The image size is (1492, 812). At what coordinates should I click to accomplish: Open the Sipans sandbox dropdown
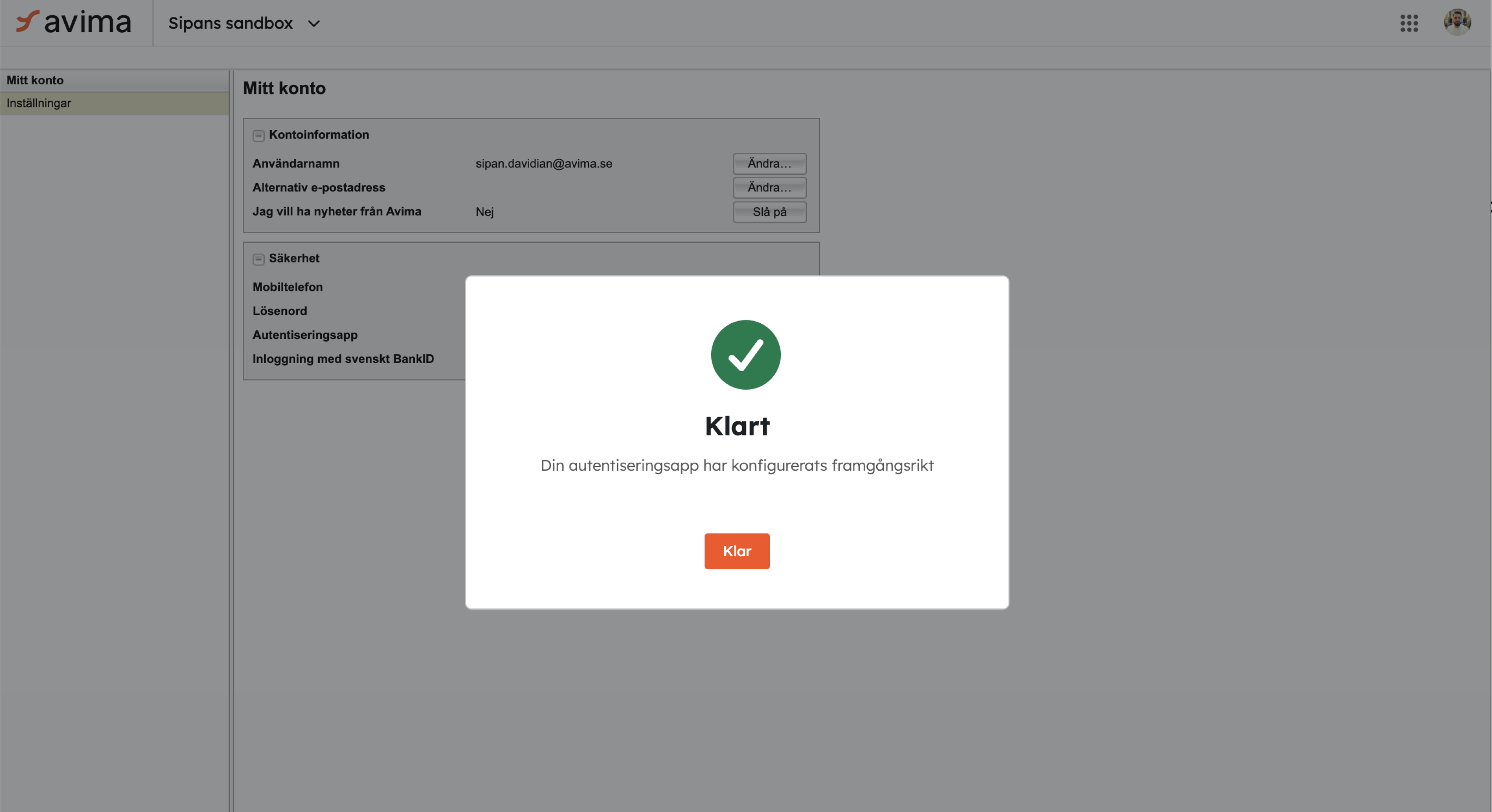[244, 23]
